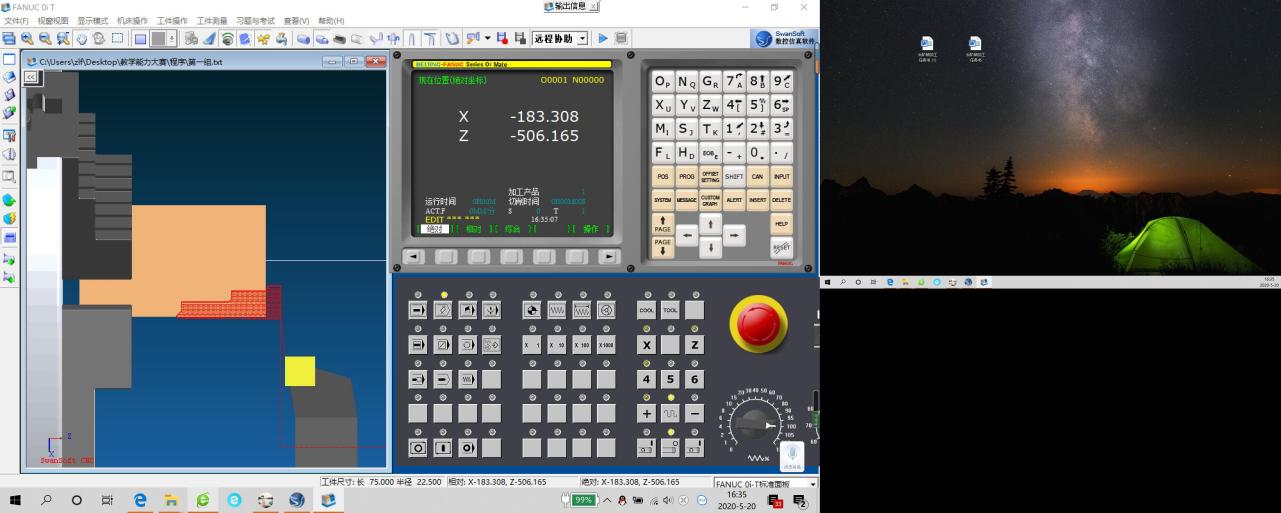Viewport: 1281px width, 513px height.
Task: Click the cursor right arrow key
Action: point(734,236)
